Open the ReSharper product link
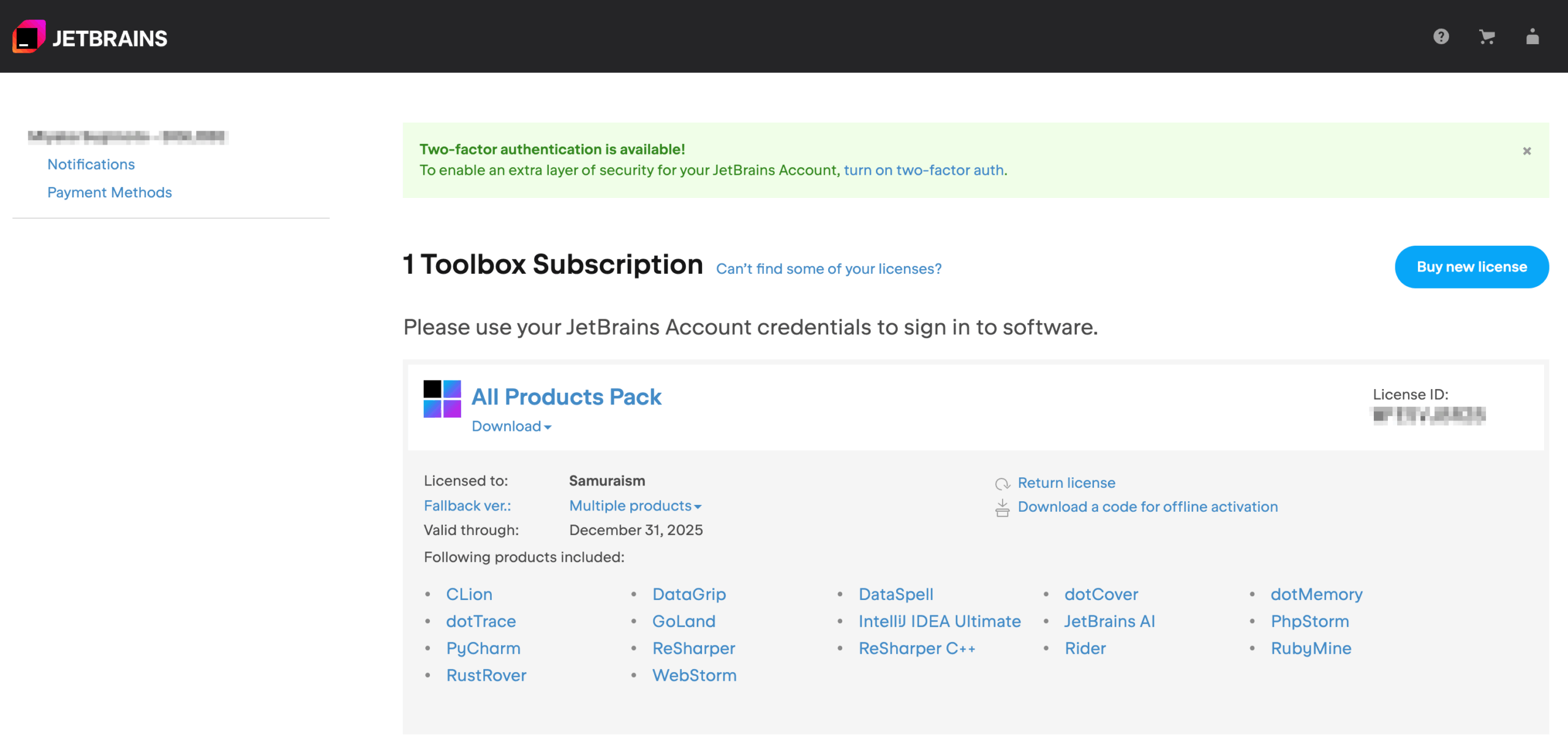 point(693,648)
